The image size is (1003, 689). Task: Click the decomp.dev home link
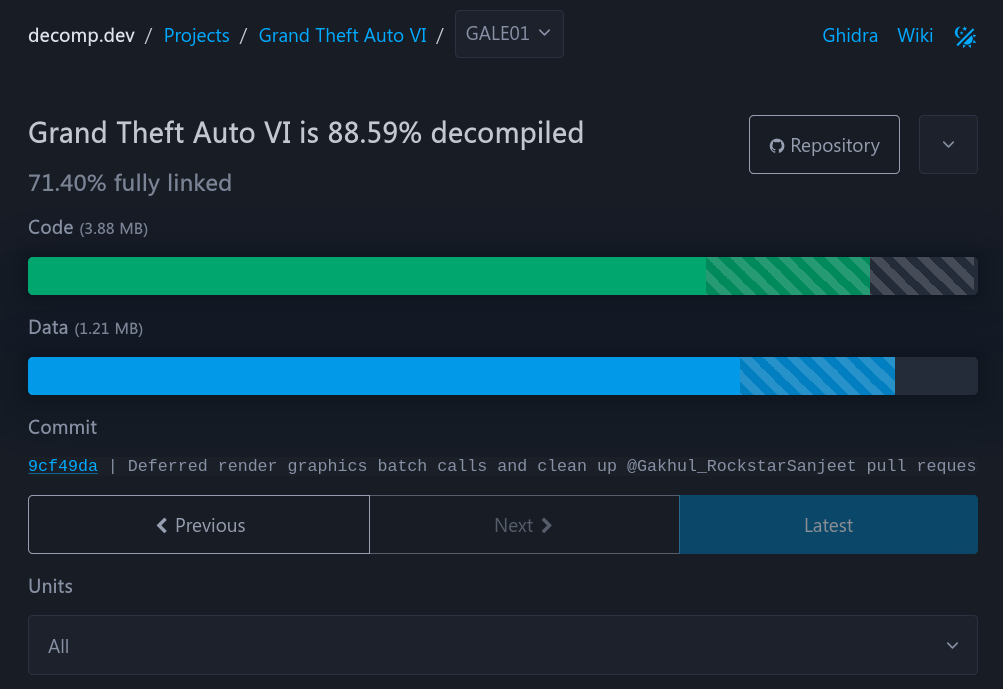pos(81,35)
